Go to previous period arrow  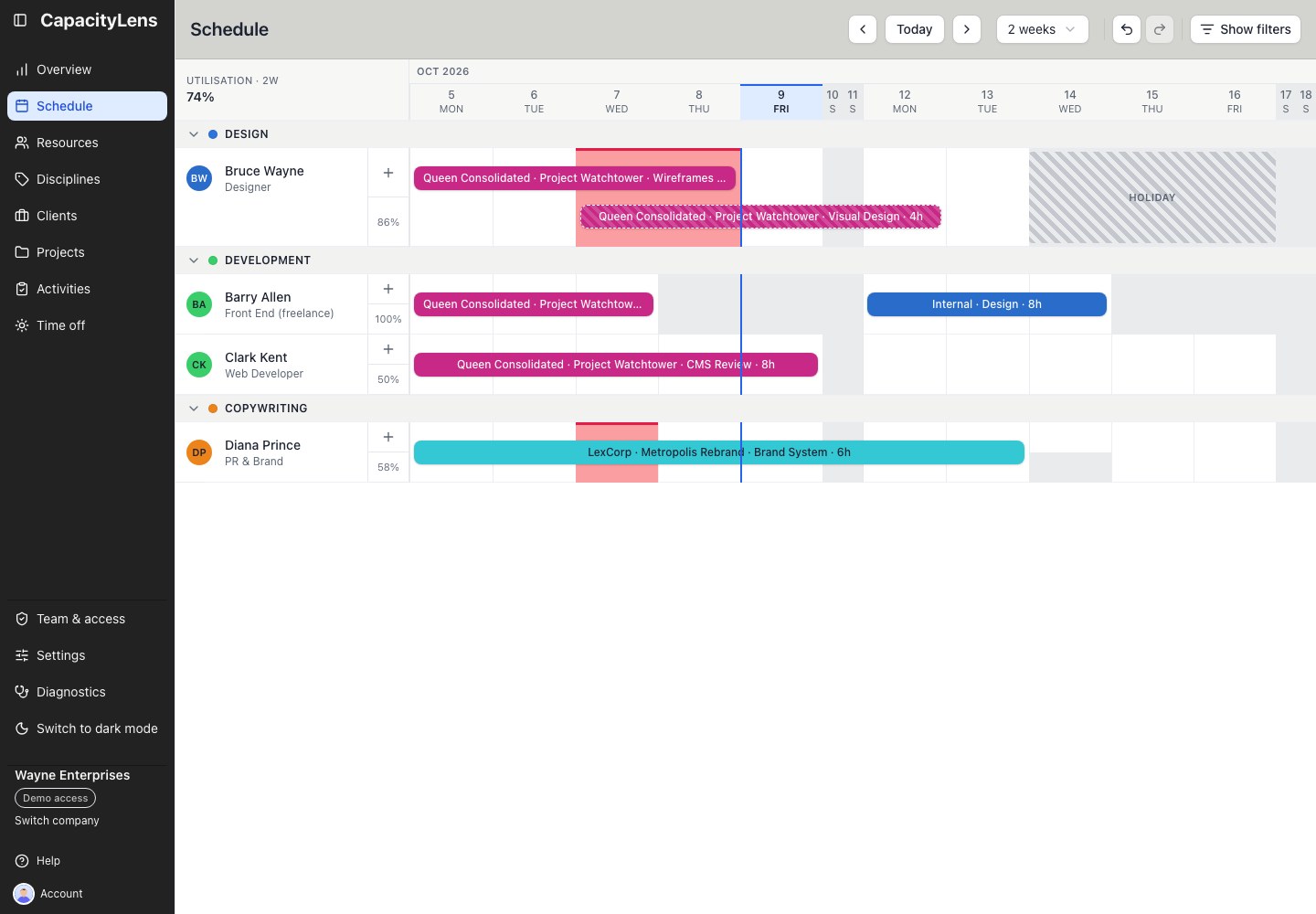[x=863, y=29]
